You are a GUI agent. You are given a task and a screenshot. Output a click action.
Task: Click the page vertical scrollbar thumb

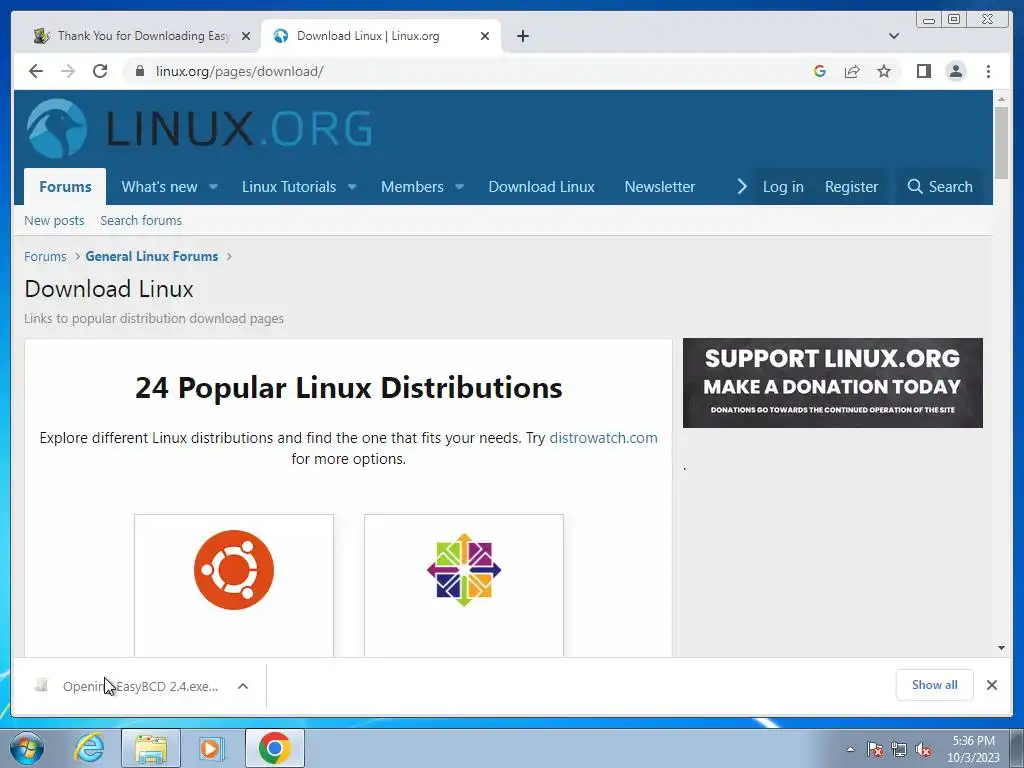tap(1001, 142)
